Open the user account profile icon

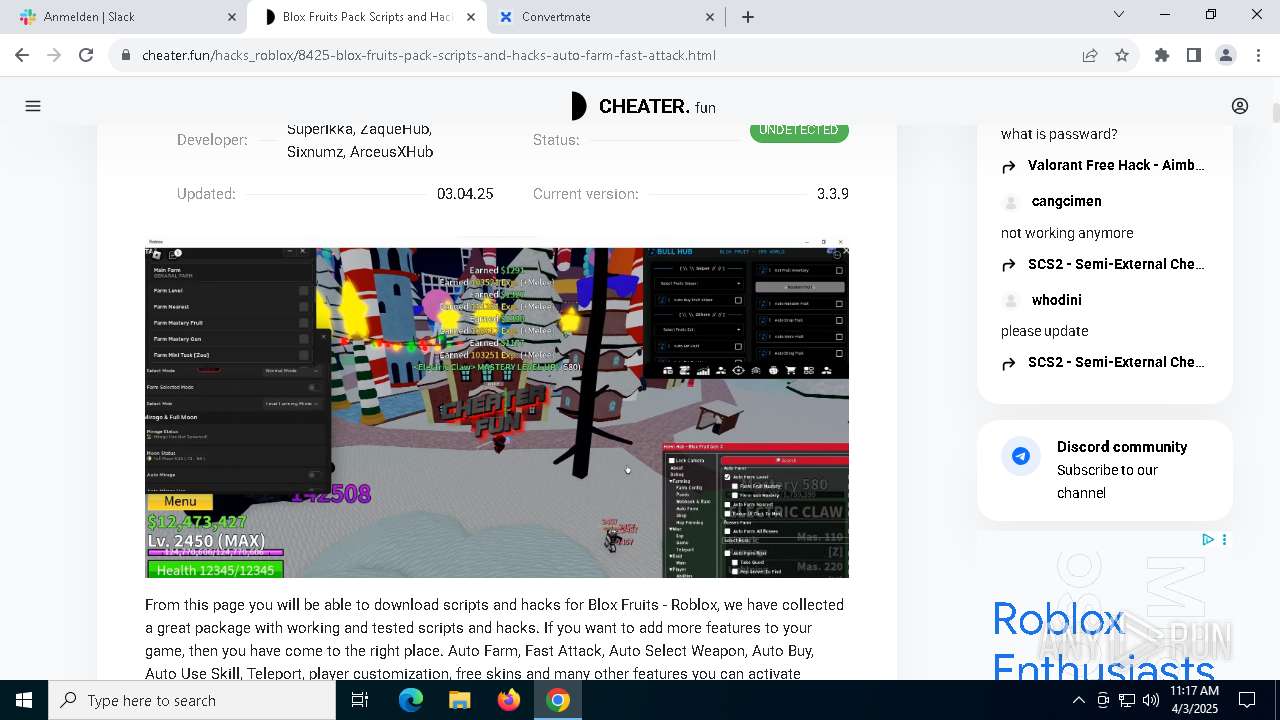(1240, 106)
